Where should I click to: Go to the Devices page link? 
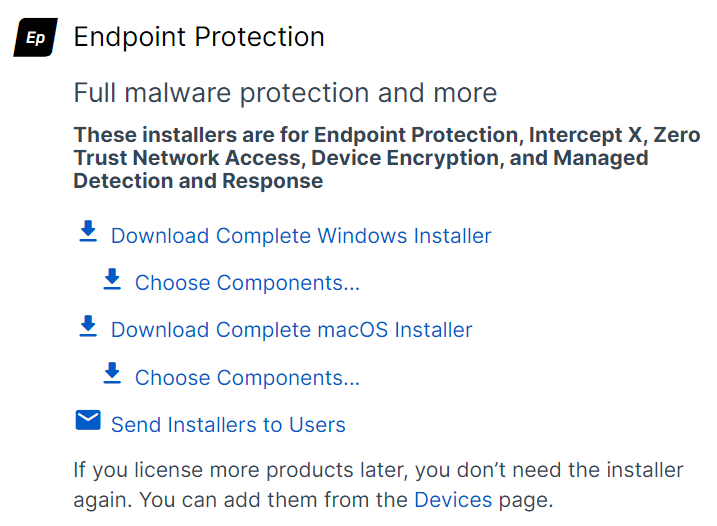pos(453,499)
